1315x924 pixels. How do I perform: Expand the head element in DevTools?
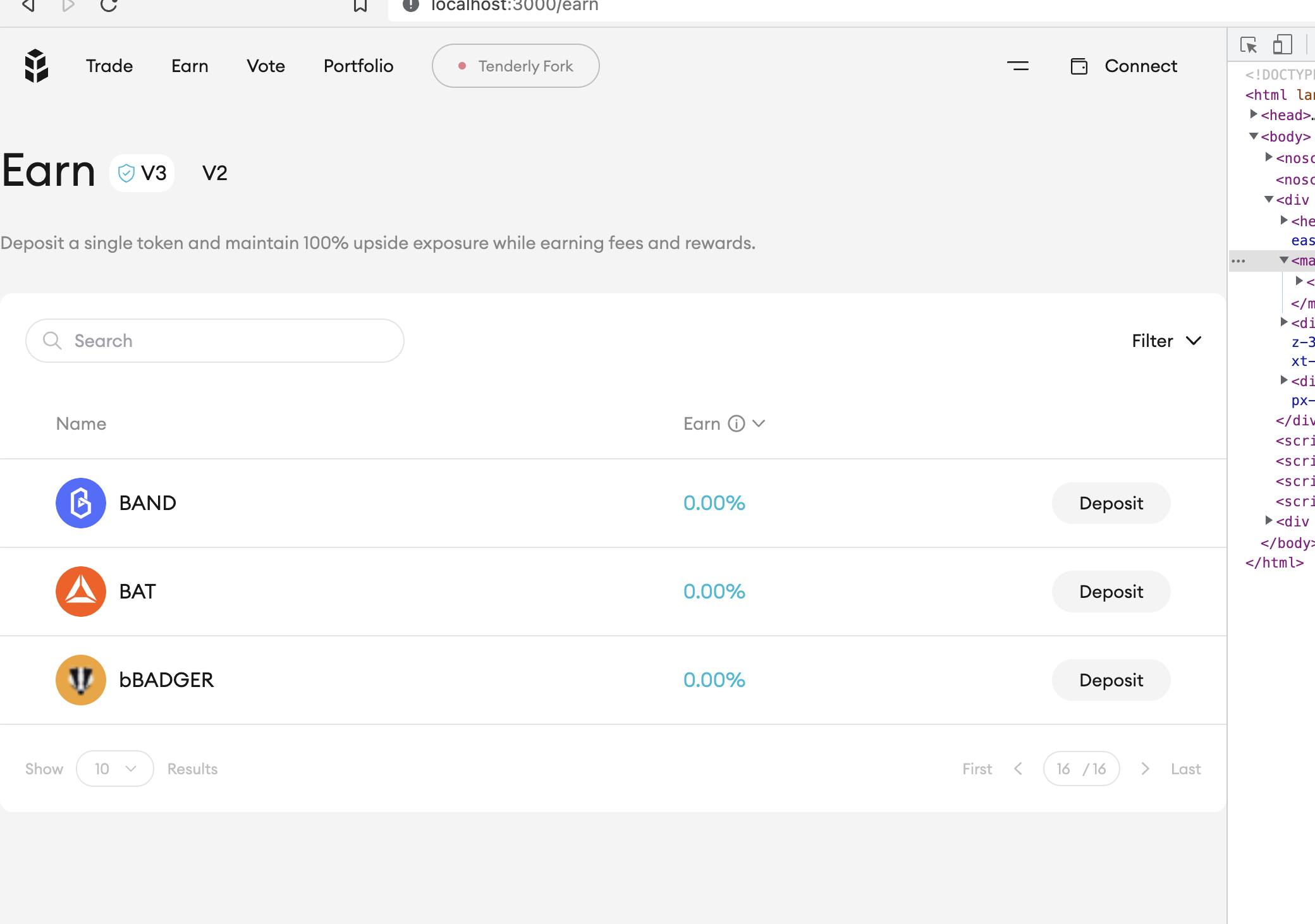click(1254, 114)
